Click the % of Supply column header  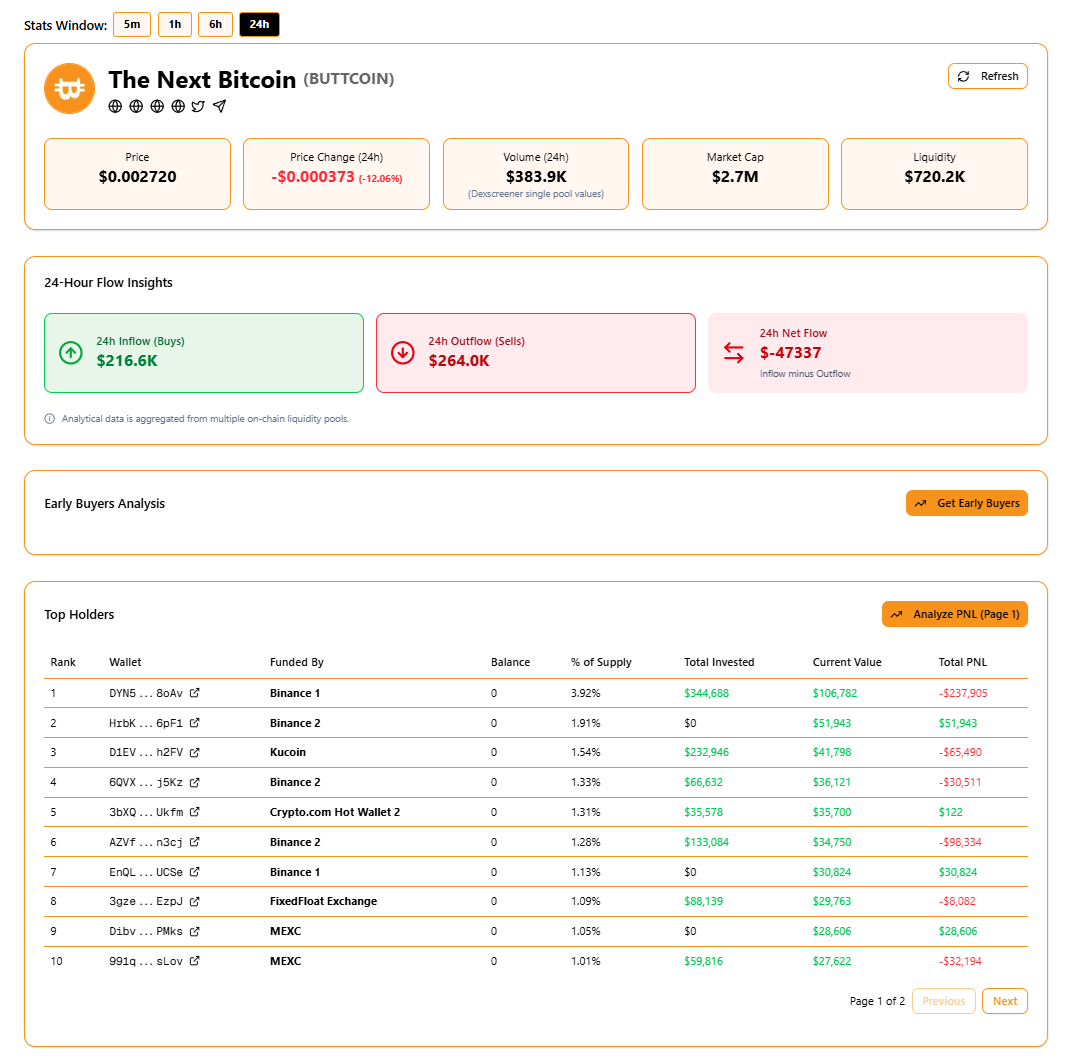coord(601,662)
